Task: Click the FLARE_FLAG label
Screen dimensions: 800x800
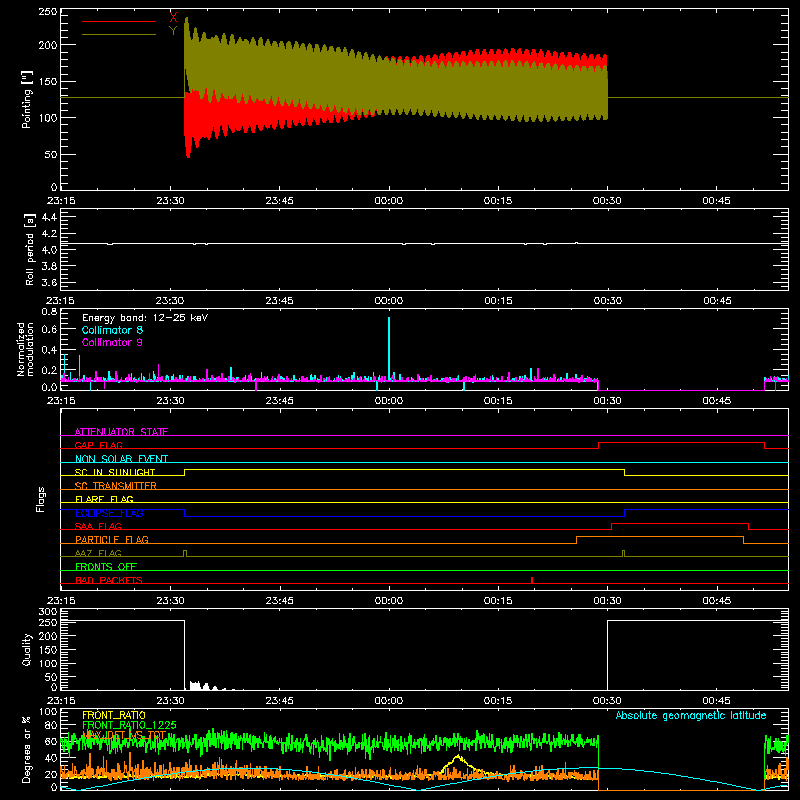Action: (x=104, y=499)
